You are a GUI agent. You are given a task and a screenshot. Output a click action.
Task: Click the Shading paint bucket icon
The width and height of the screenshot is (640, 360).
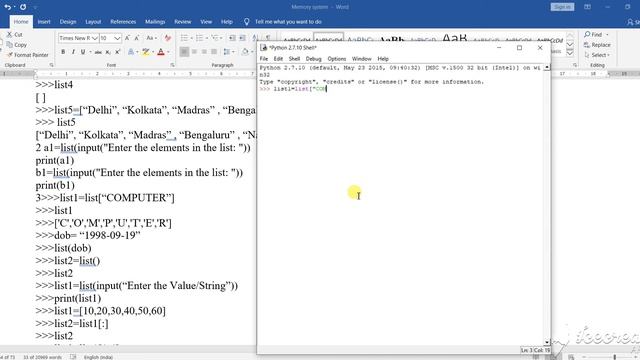pos(245,52)
